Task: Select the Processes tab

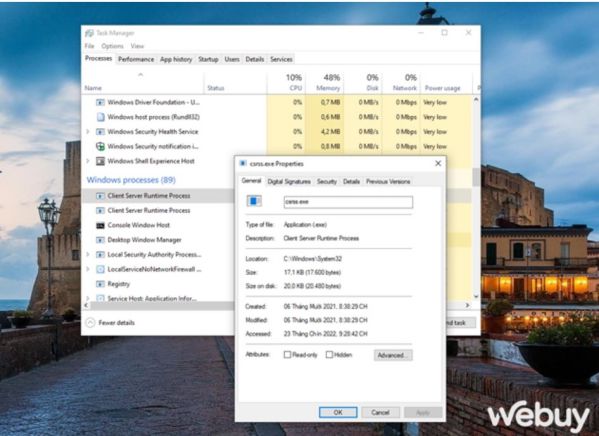Action: 99,58
